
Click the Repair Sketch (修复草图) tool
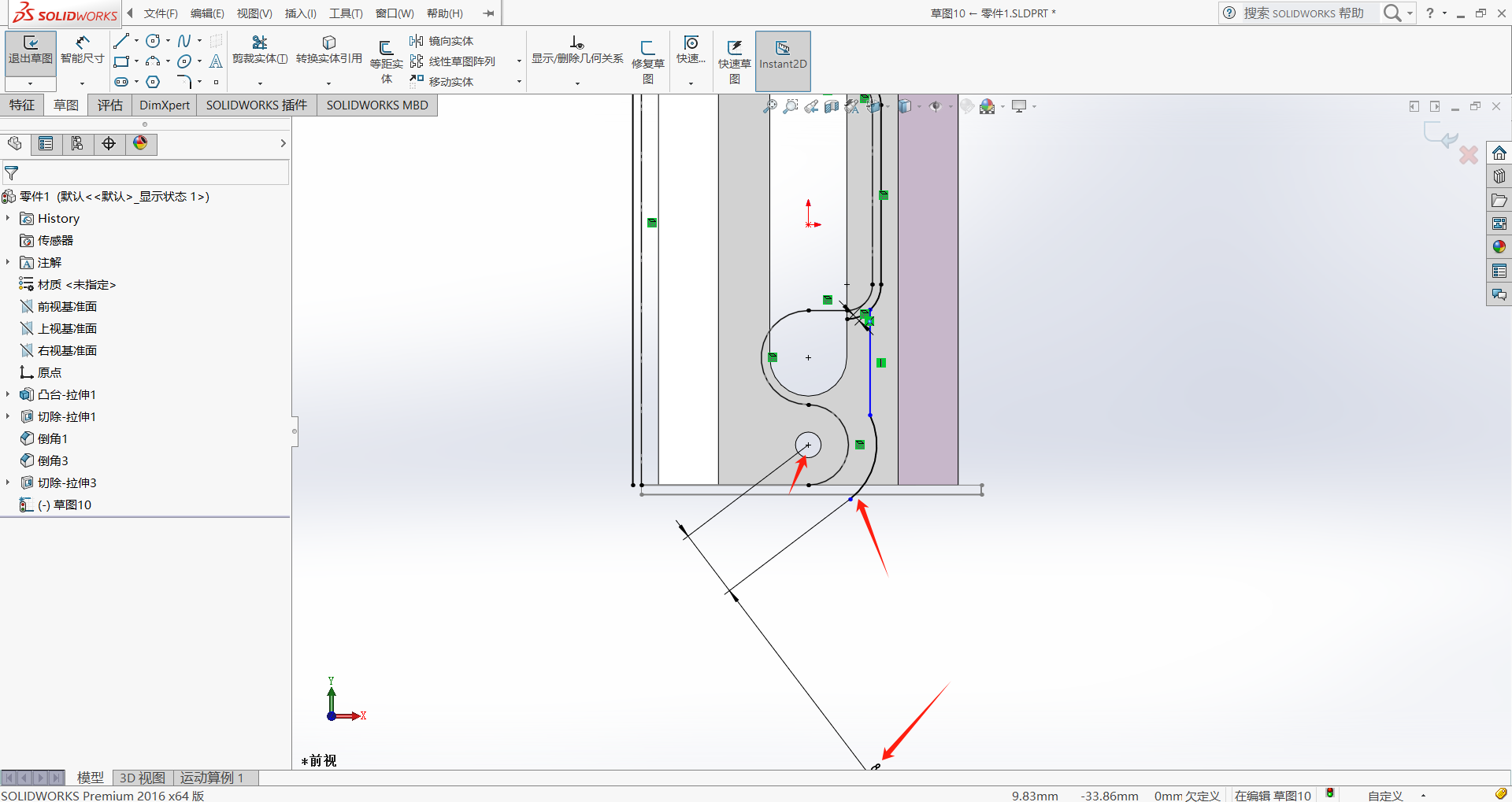[x=648, y=61]
